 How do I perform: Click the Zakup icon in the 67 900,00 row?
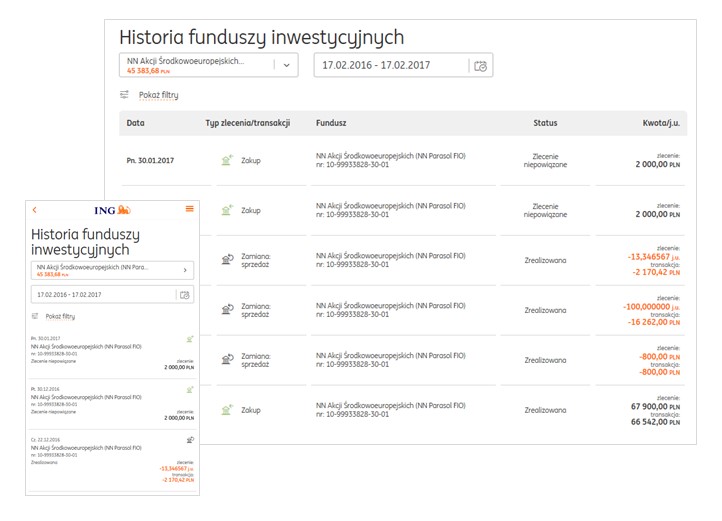tap(227, 410)
